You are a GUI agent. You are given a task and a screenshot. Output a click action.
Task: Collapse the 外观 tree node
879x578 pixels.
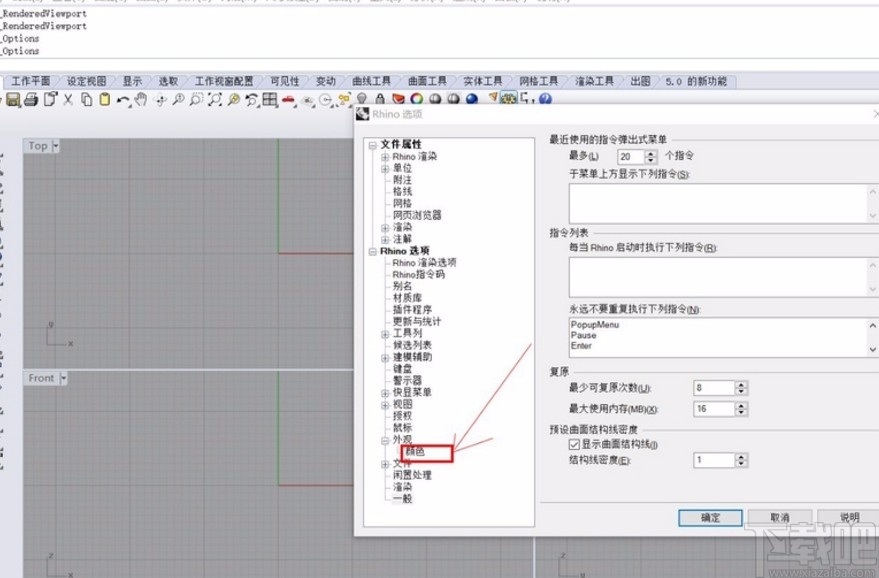coord(385,440)
